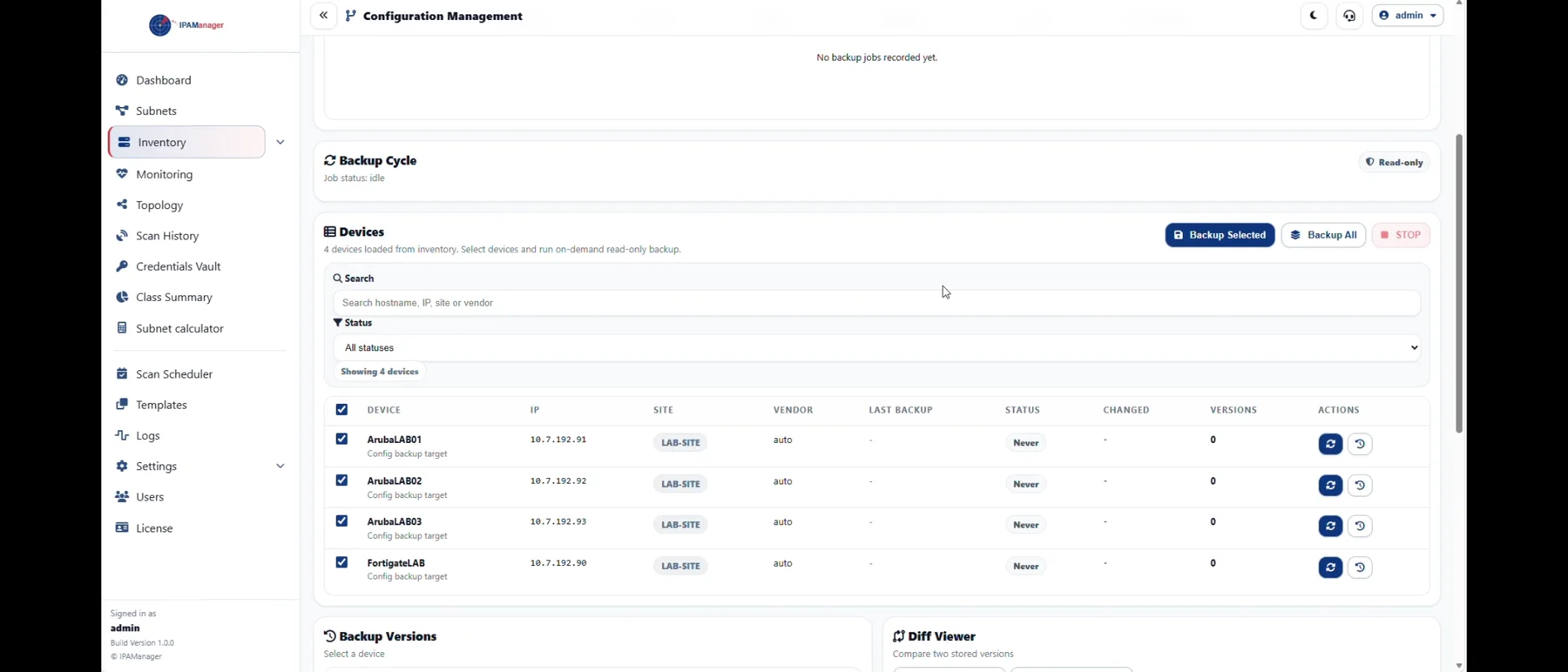Click the License card icon
Image resolution: width=1568 pixels, height=672 pixels.
point(122,528)
